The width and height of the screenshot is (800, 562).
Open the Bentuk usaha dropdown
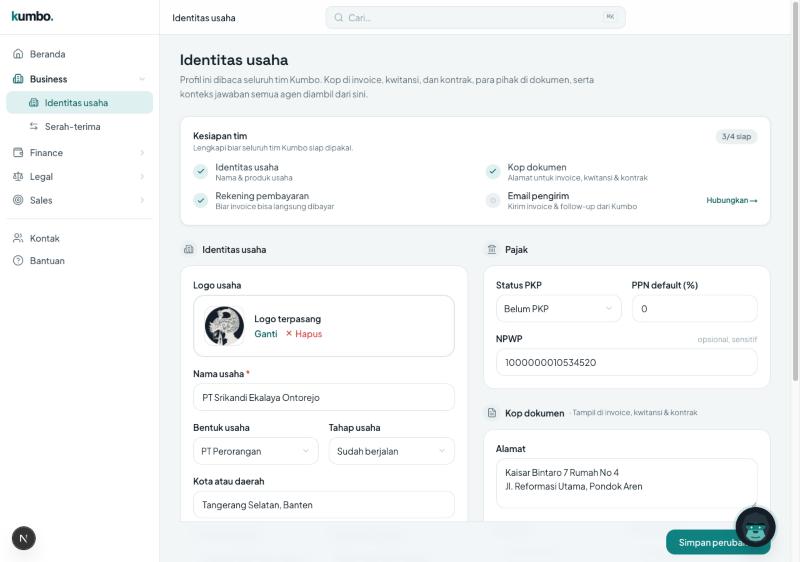(x=256, y=451)
